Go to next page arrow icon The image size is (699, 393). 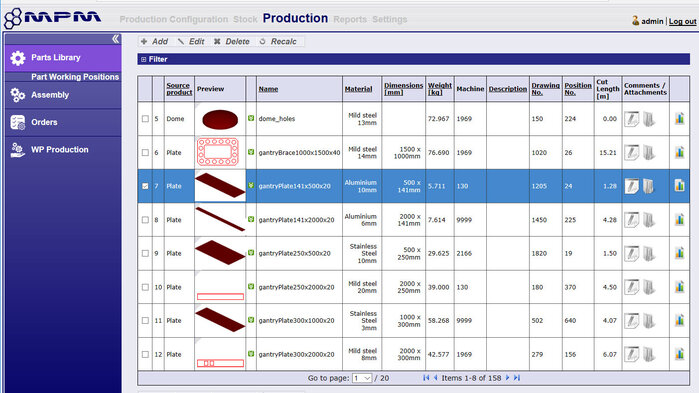[507, 378]
